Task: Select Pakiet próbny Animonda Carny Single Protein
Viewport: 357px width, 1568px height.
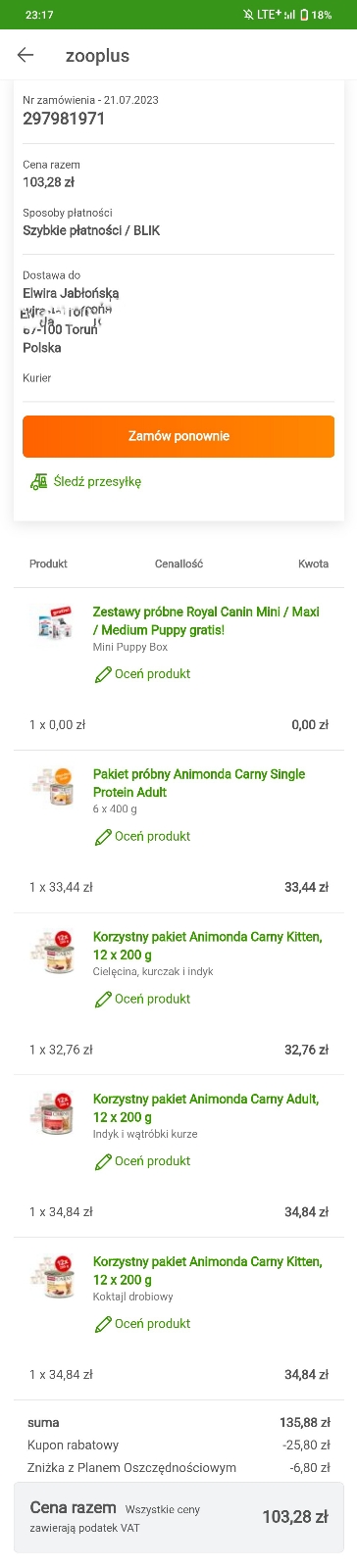Action: pos(199,783)
